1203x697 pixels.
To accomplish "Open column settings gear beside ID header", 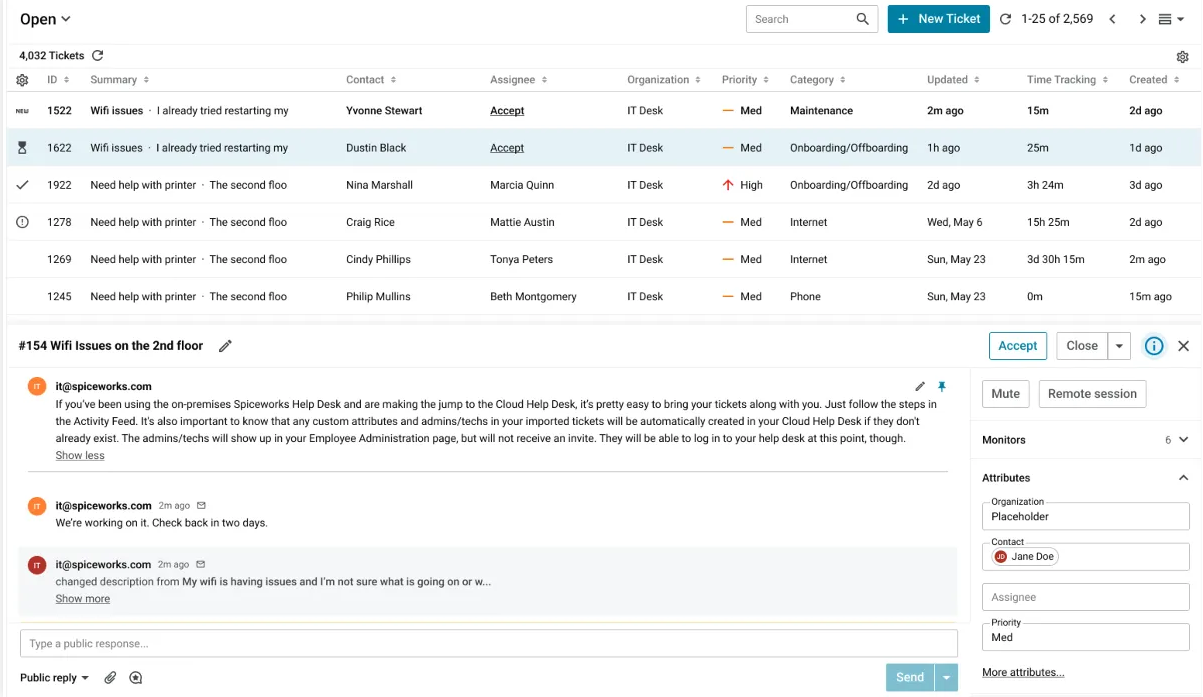I will pos(22,80).
